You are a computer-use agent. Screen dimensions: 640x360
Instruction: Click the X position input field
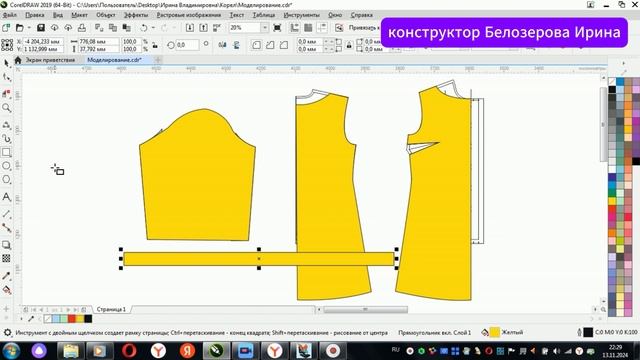(x=43, y=42)
